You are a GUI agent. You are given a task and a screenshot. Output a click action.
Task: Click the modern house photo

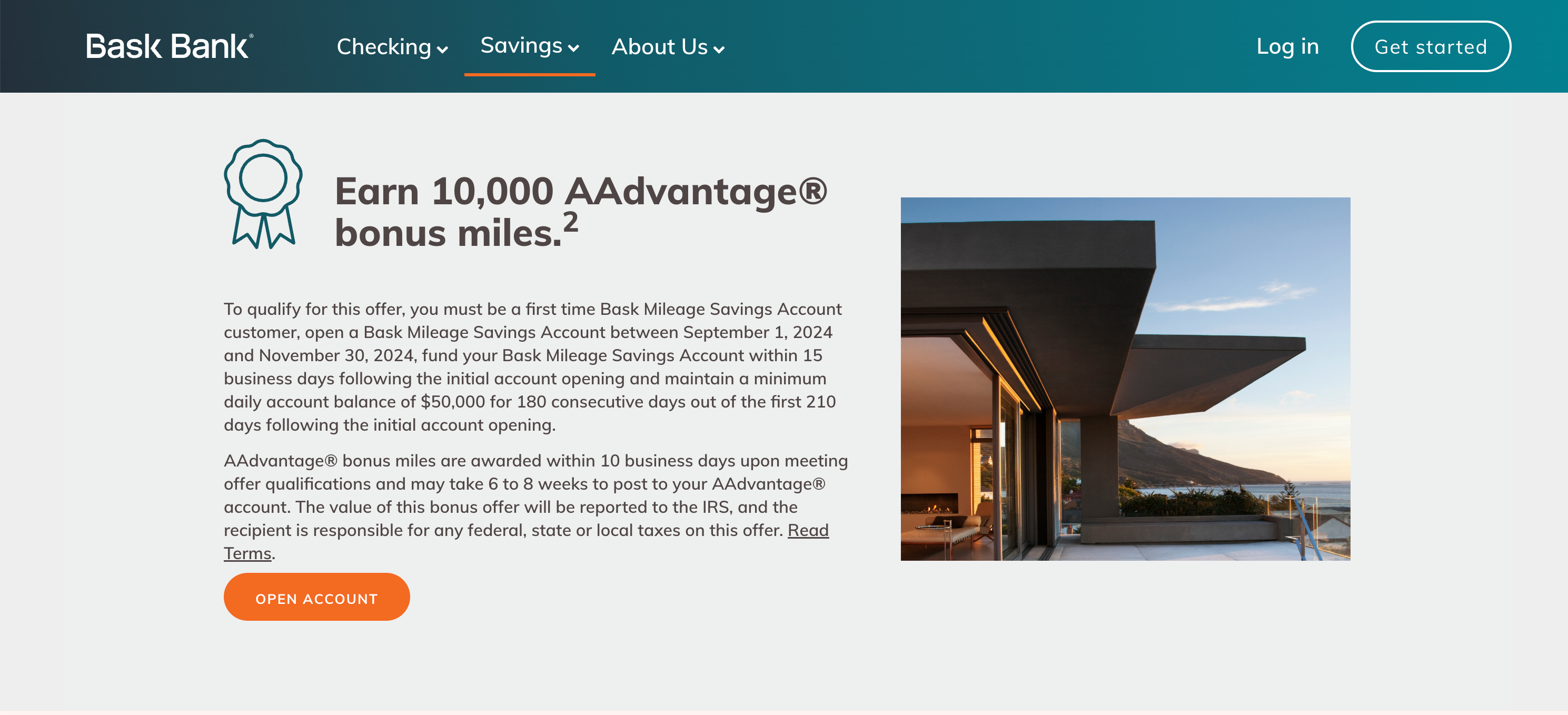tap(1125, 379)
